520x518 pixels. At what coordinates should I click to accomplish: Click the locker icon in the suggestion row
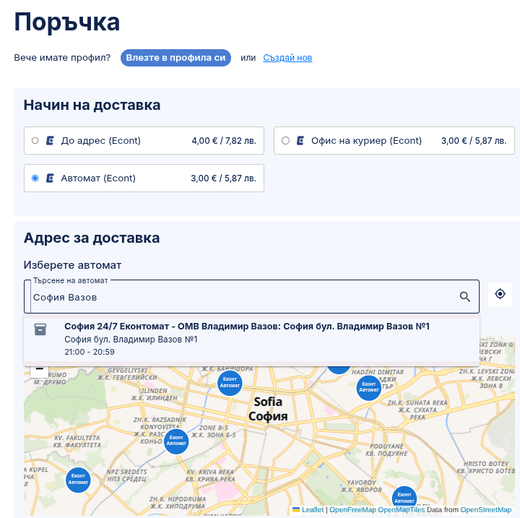coord(40,329)
